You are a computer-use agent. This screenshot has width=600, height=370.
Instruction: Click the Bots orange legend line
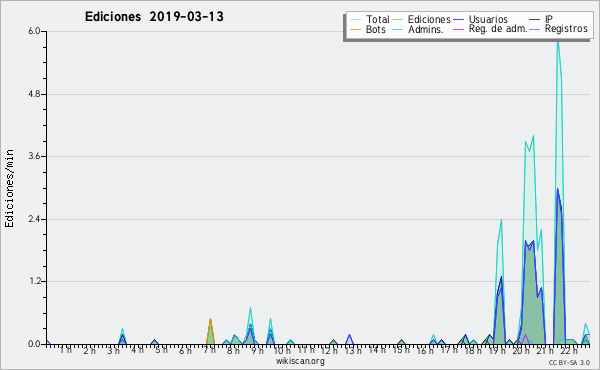point(355,29)
